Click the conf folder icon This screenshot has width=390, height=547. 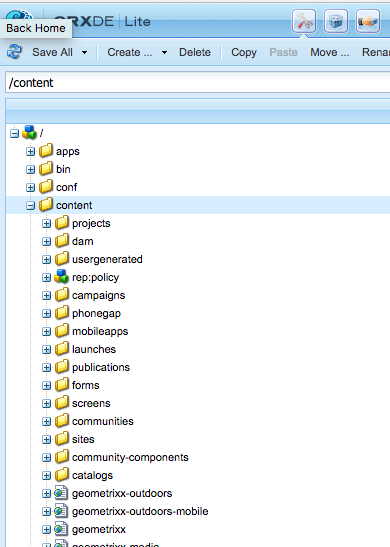coord(46,187)
